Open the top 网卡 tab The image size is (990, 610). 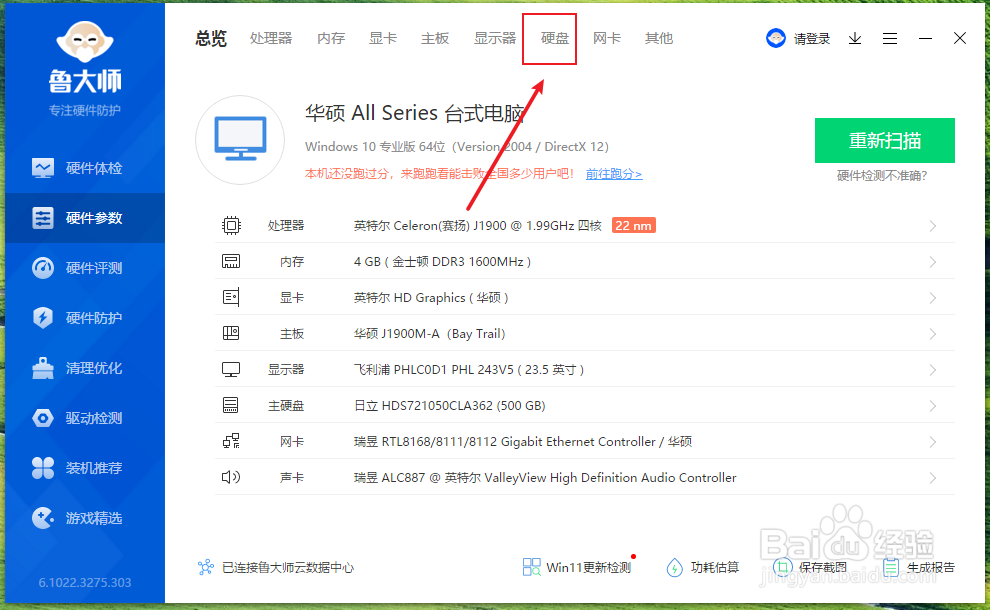tap(607, 39)
